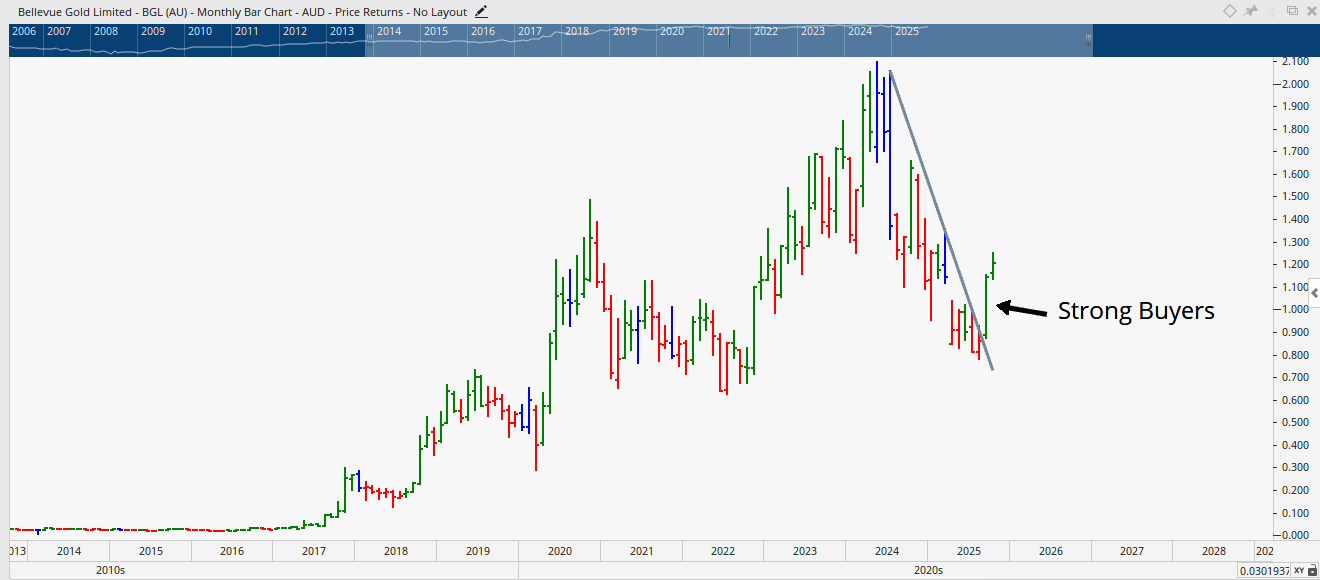Viewport: 1320px width, 580px height.
Task: Click the 2023 label on the date axis
Action: (x=805, y=551)
